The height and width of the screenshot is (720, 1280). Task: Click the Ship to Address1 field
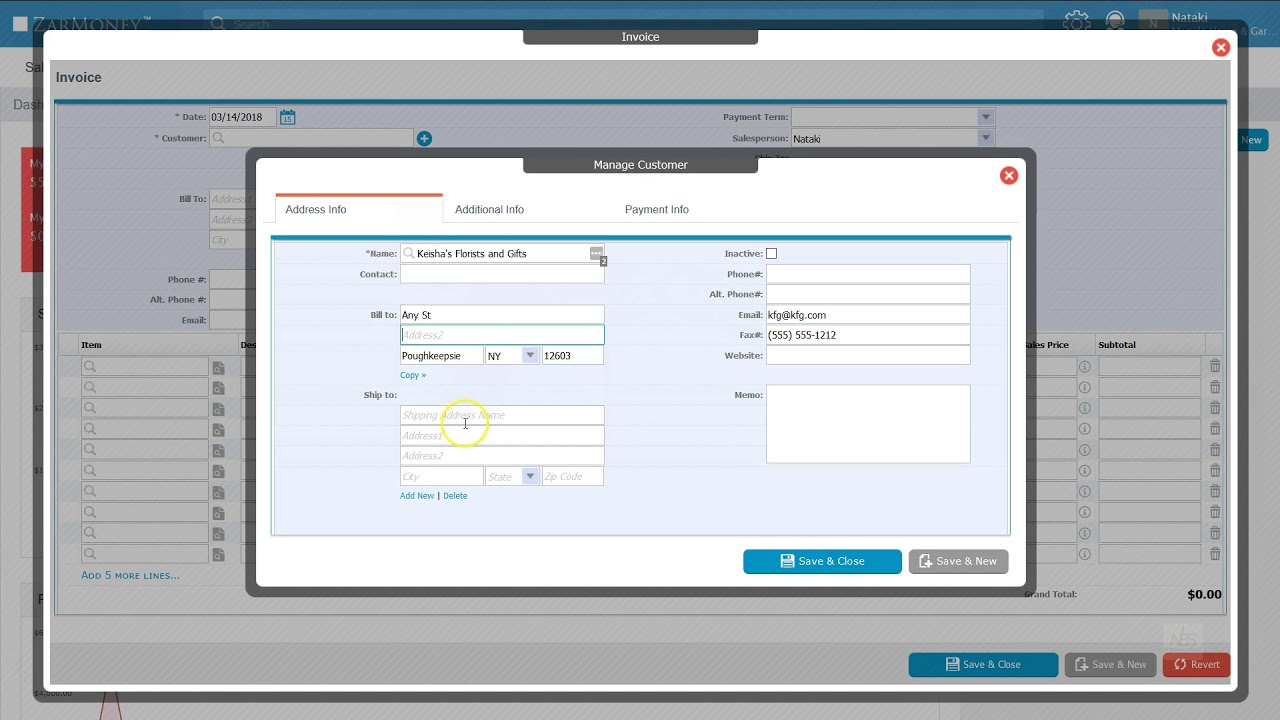coord(502,436)
